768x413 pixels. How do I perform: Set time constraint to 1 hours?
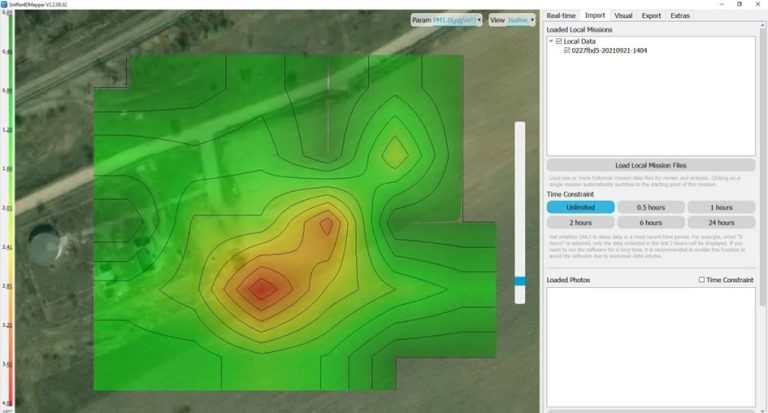[x=721, y=207]
